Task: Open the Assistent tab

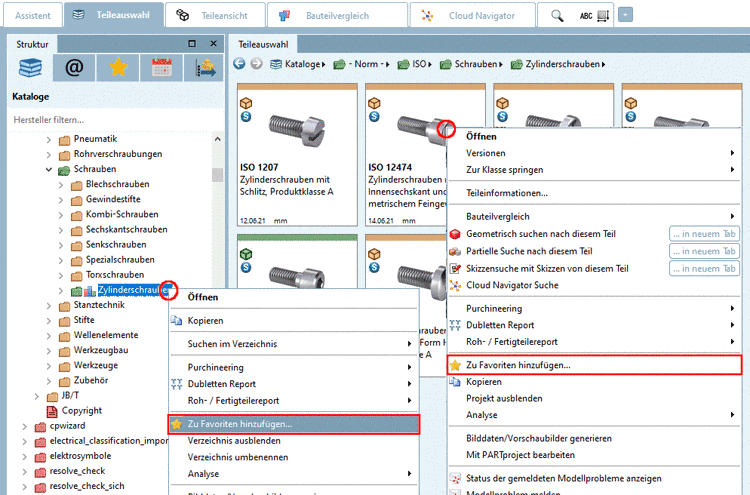Action: (x=33, y=15)
